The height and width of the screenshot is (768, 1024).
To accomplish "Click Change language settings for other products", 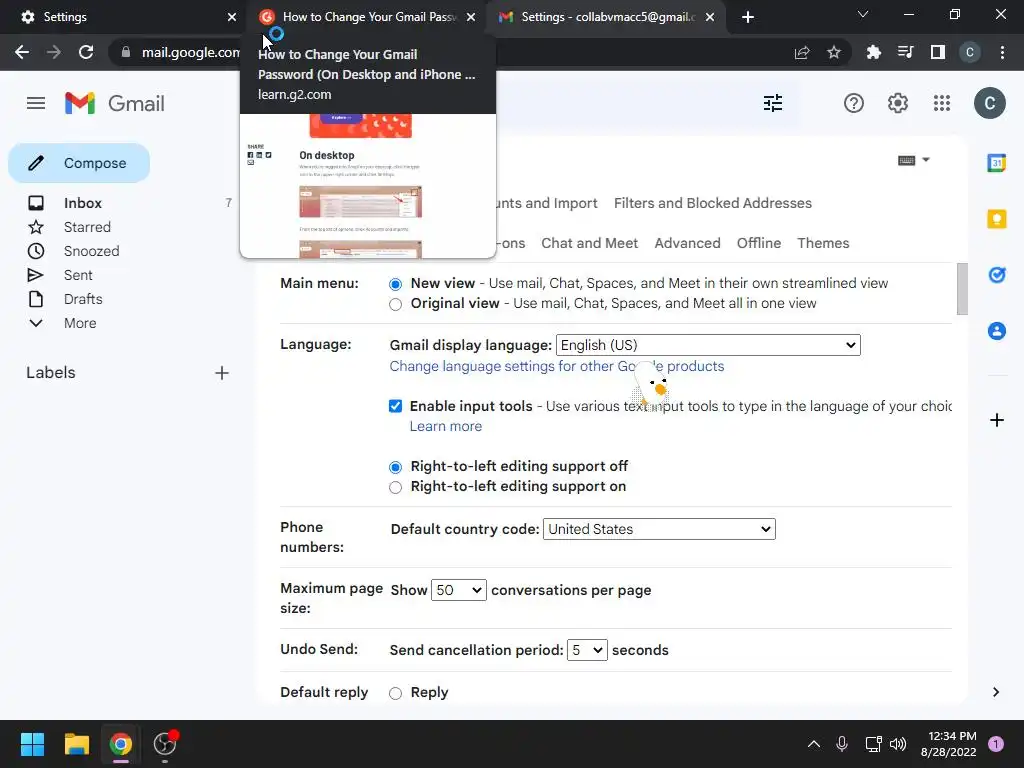I will (556, 366).
